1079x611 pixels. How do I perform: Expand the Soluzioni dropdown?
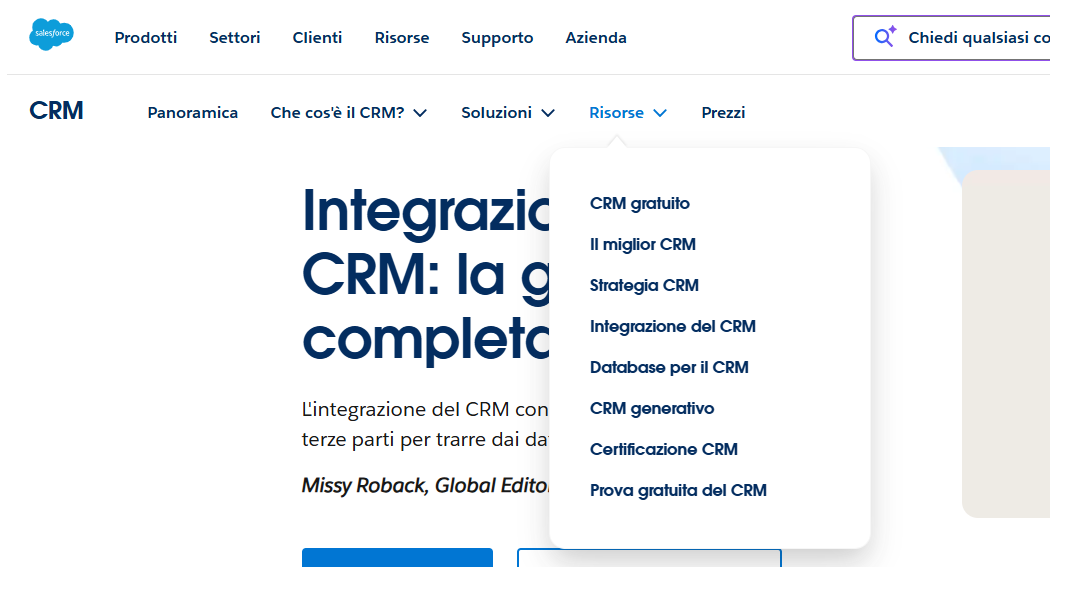tap(508, 113)
